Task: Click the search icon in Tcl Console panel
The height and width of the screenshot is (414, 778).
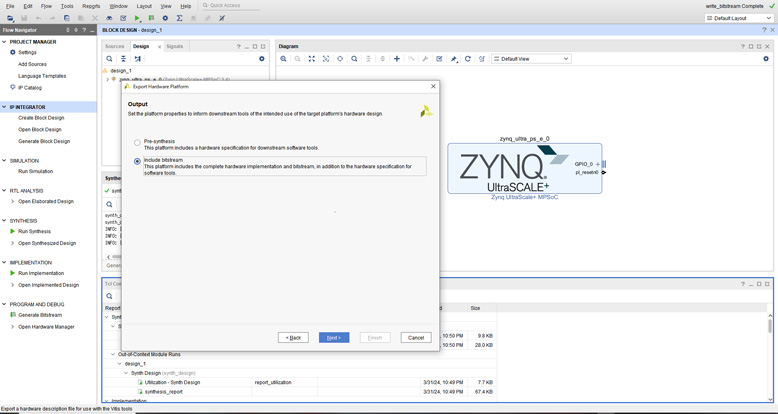Action: [x=109, y=296]
